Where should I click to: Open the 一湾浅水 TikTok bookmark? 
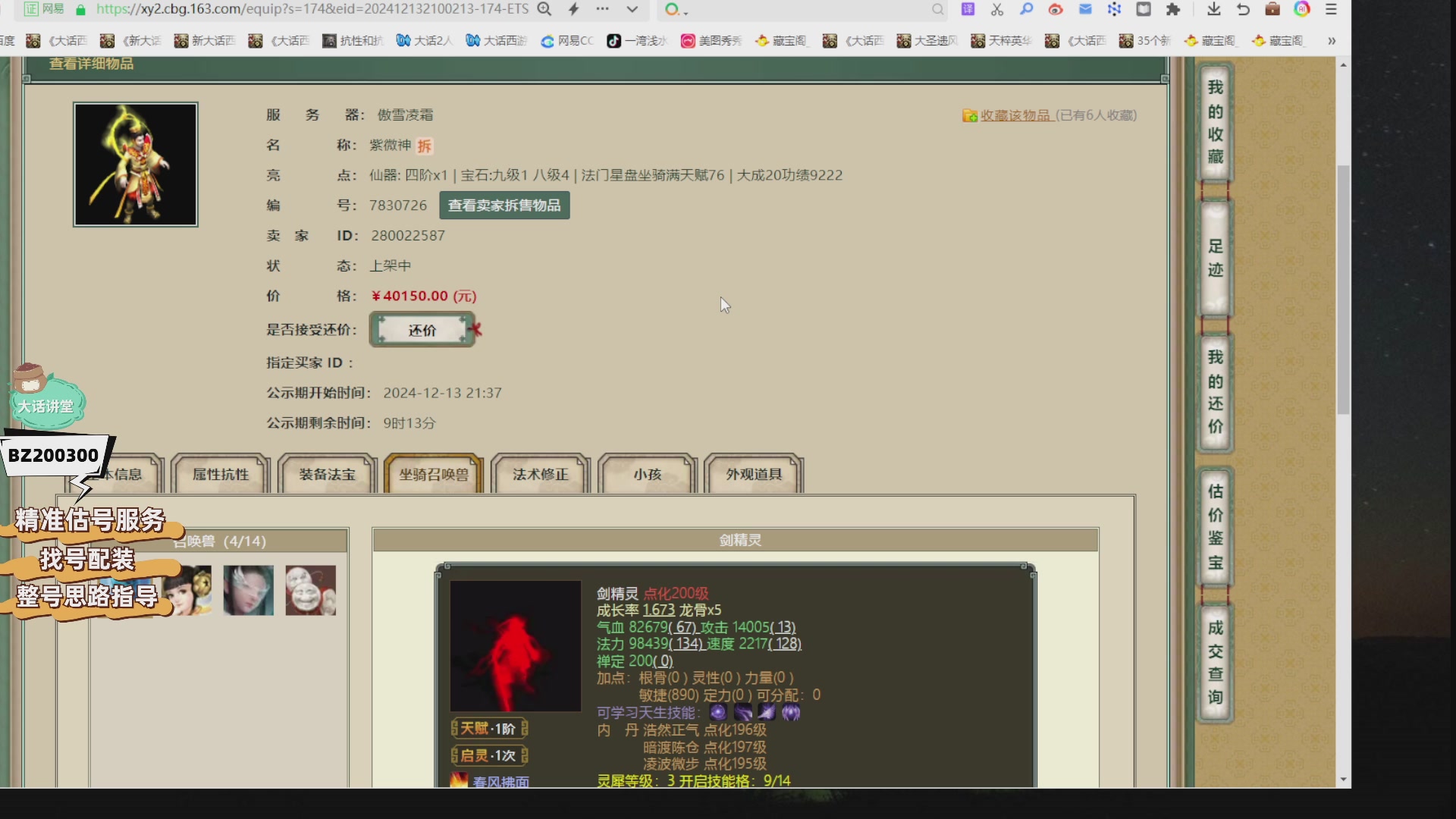click(637, 41)
